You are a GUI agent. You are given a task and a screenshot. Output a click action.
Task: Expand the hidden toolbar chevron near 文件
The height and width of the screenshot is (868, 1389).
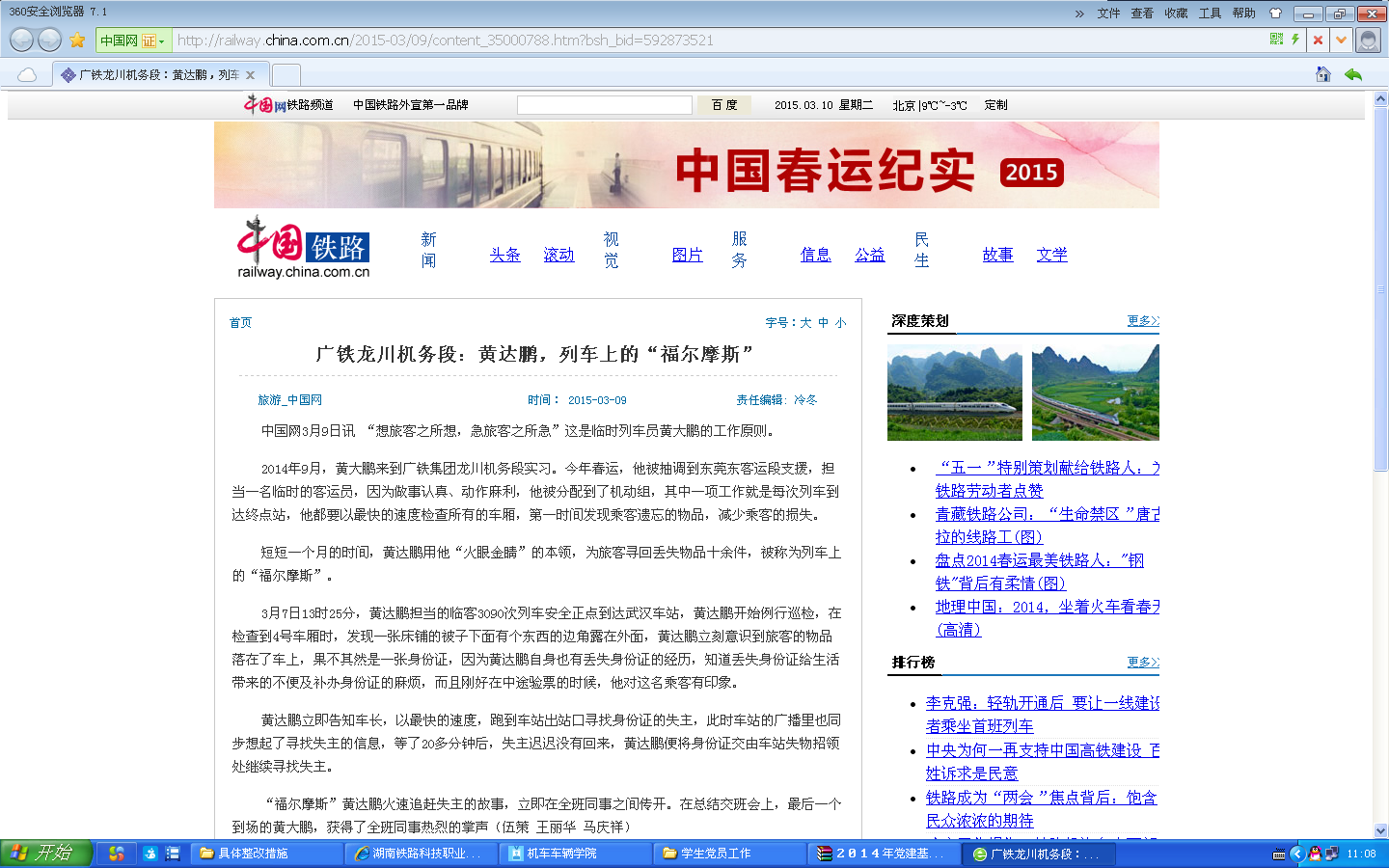pyautogui.click(x=1079, y=14)
